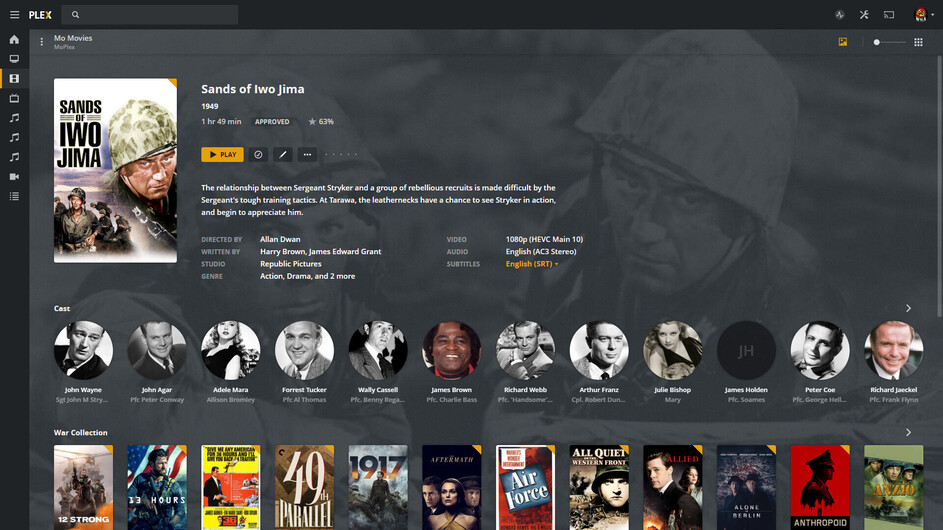Open Richard Webb cast profile
The height and width of the screenshot is (530, 943).
tap(525, 350)
